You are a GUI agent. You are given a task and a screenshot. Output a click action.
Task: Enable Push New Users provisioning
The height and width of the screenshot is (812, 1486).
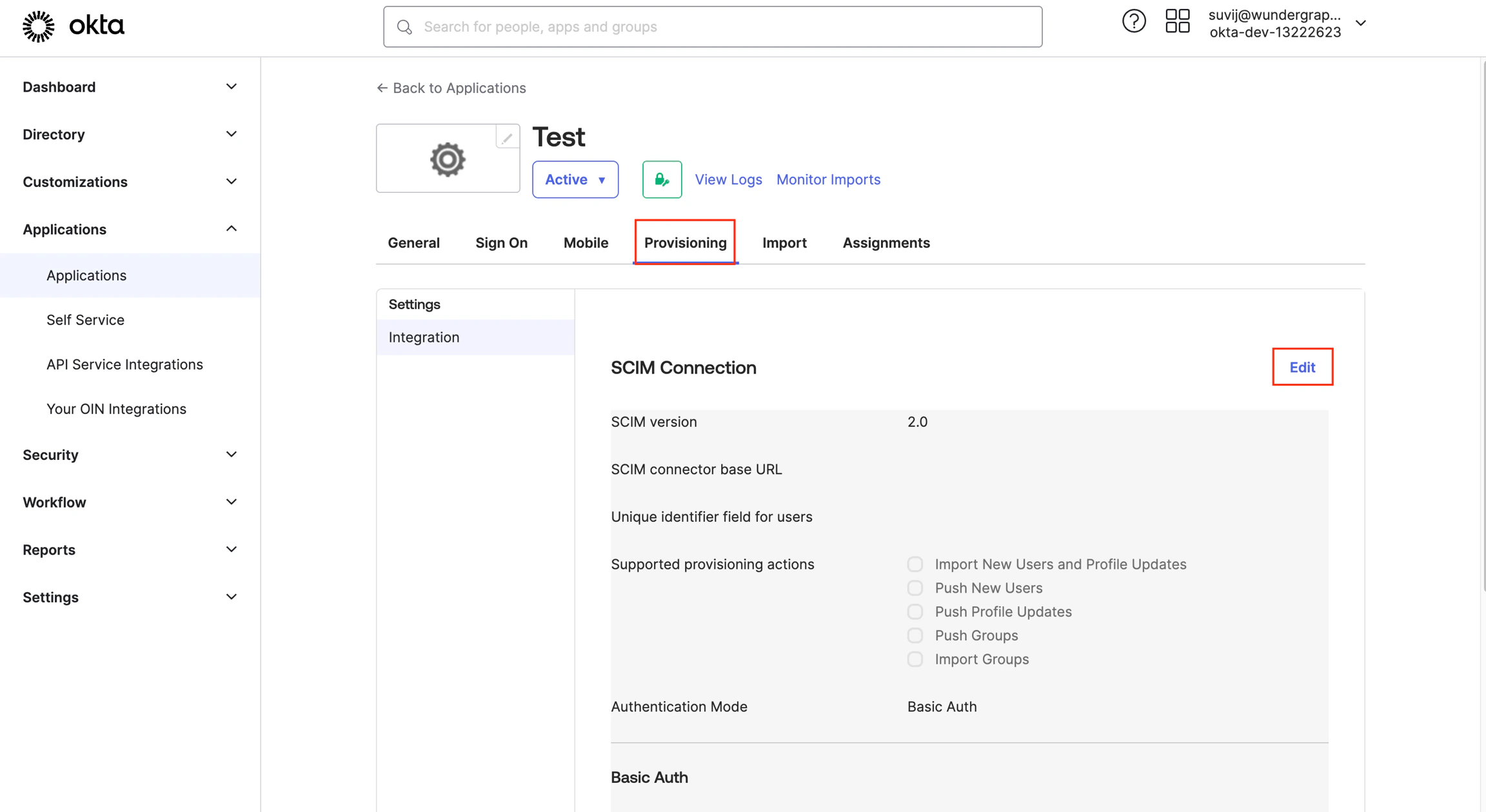pos(915,588)
